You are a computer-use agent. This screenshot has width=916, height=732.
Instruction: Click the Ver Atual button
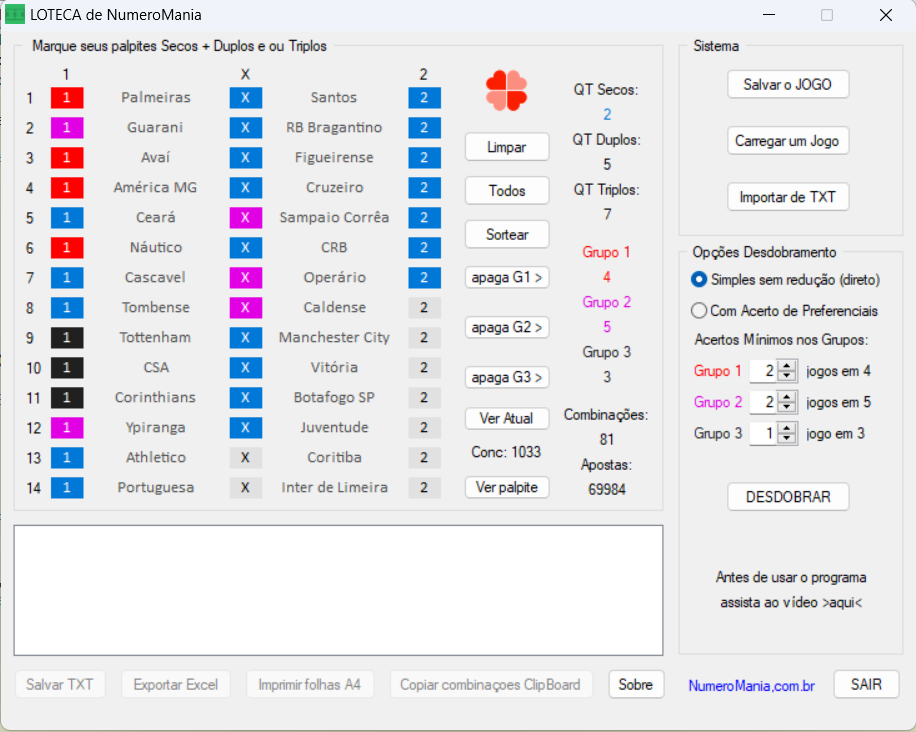[507, 418]
